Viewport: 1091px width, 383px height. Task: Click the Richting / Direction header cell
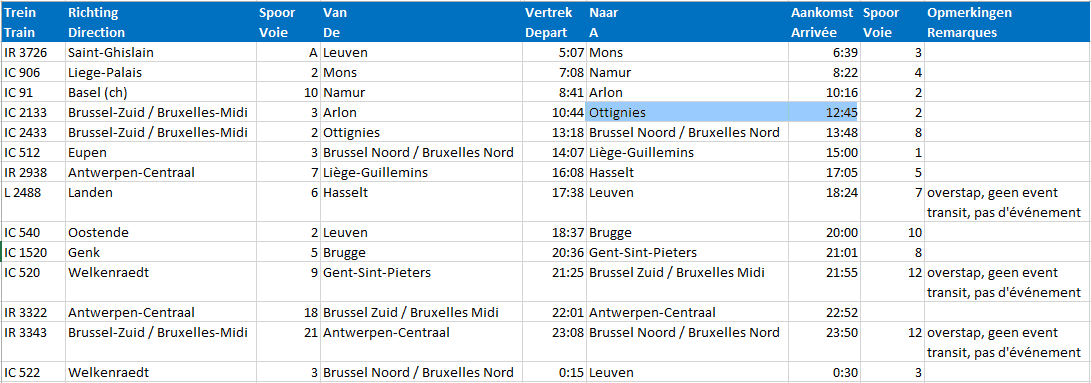coord(161,22)
